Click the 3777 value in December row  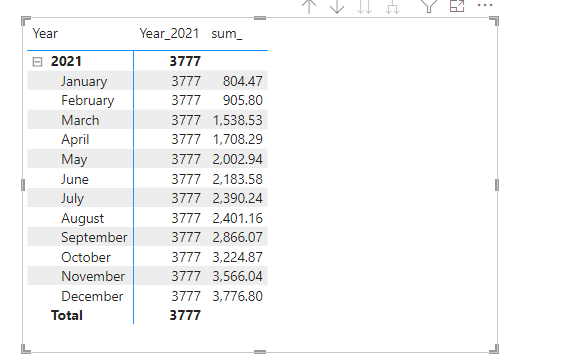tap(186, 297)
